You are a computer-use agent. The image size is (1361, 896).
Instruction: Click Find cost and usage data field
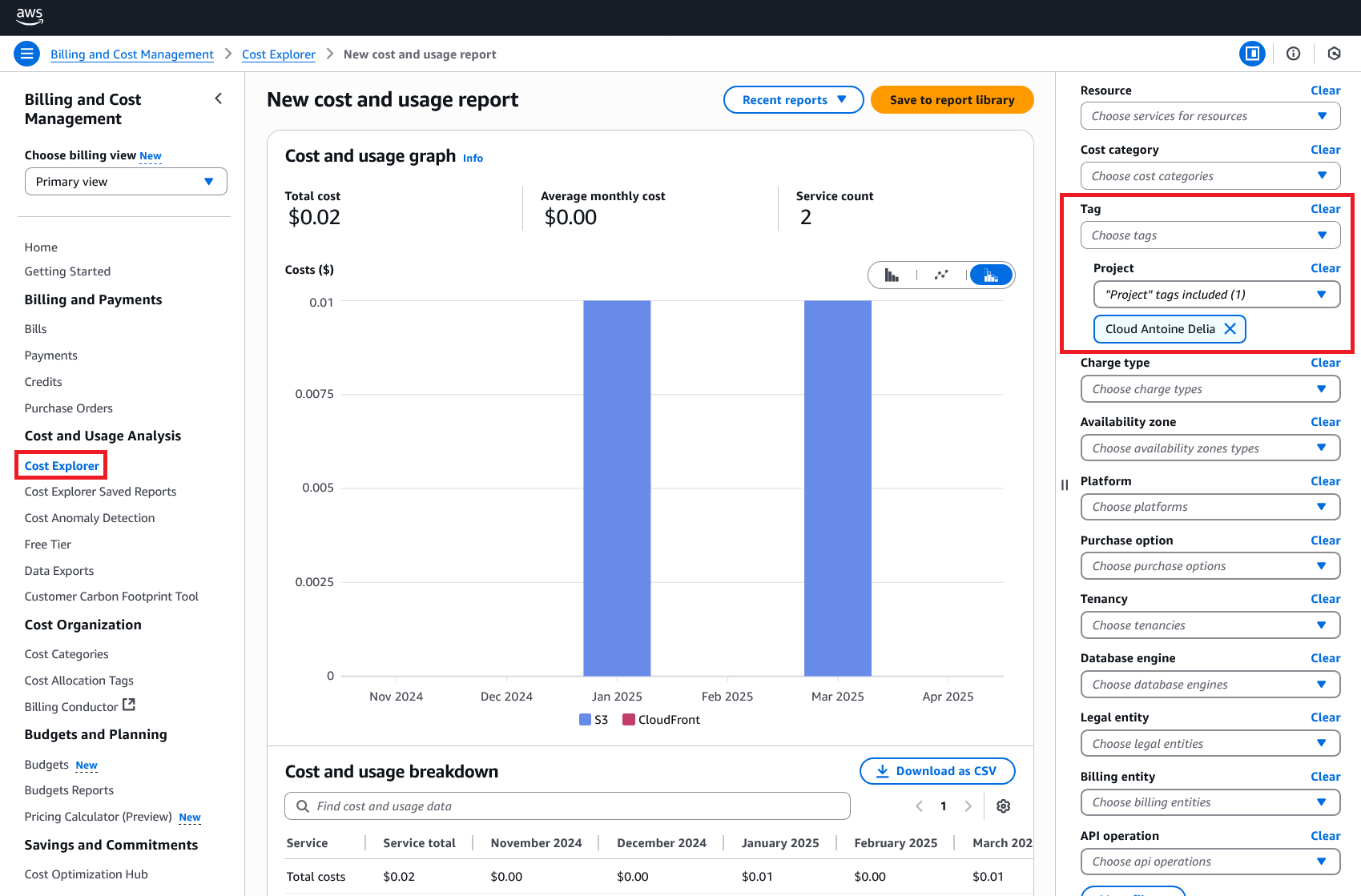click(567, 806)
